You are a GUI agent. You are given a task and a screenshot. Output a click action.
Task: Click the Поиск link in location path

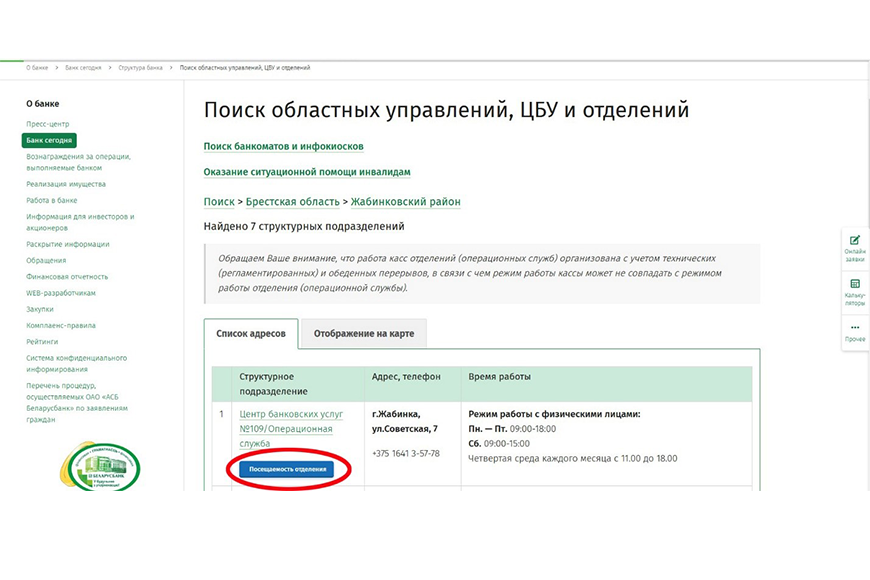click(219, 202)
